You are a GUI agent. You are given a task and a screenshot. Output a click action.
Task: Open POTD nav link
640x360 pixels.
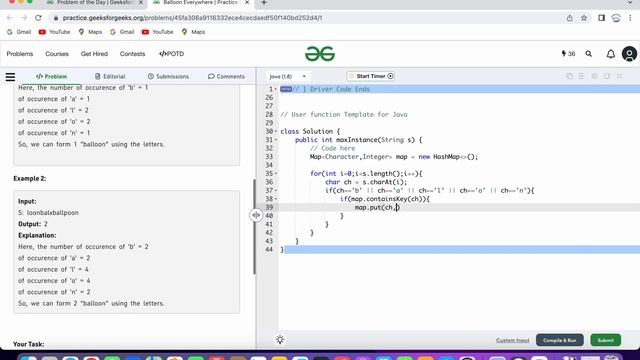tap(171, 54)
